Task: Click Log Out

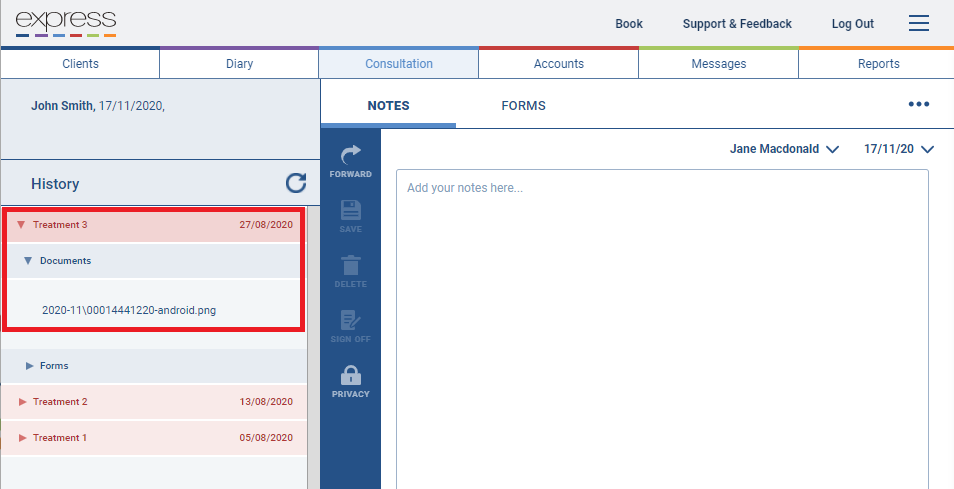Action: point(852,24)
